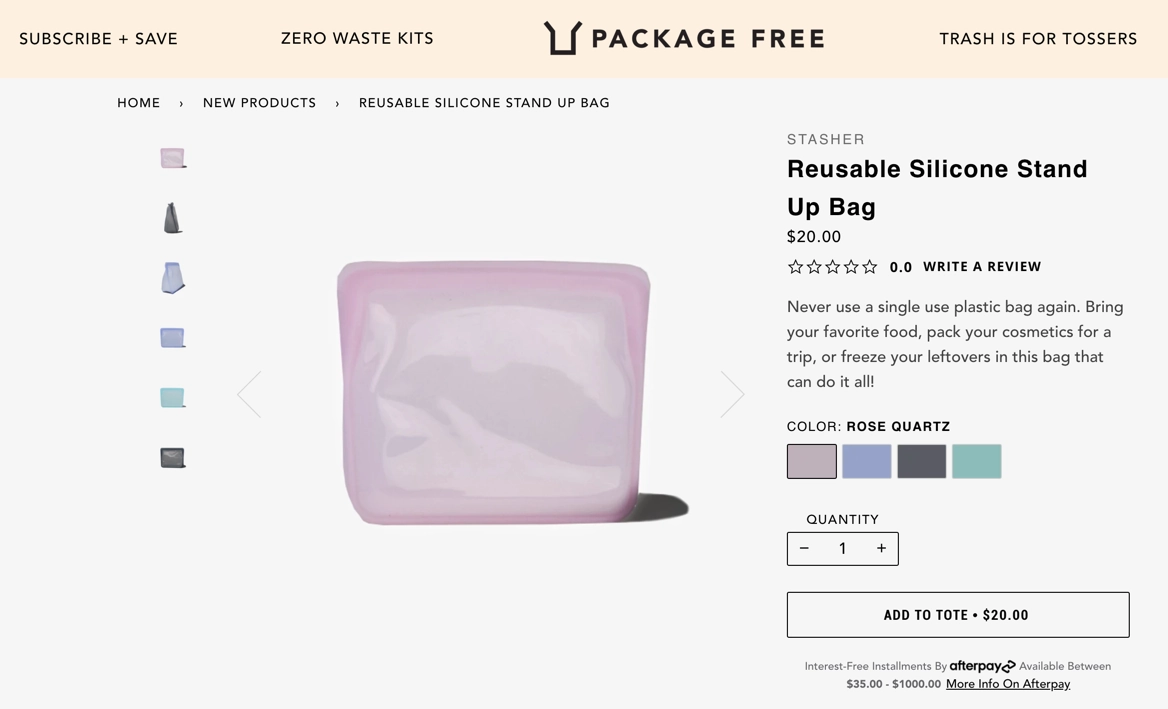This screenshot has width=1168, height=709.
Task: Increase quantity with the plus stepper
Action: pyautogui.click(x=881, y=548)
